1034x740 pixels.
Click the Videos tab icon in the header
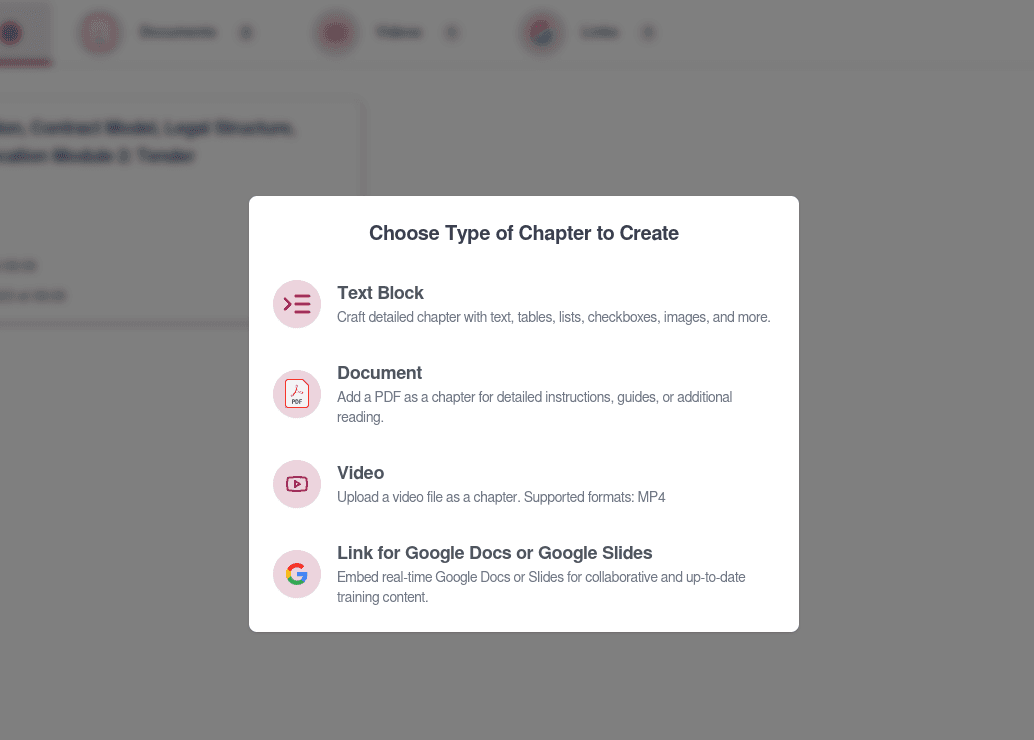(x=336, y=31)
